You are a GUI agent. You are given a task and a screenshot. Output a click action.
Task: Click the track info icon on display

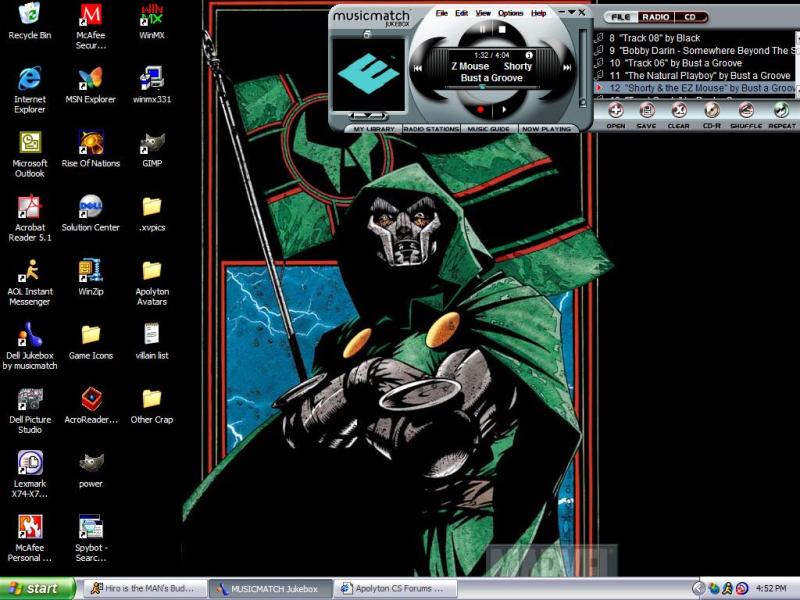pyautogui.click(x=529, y=55)
